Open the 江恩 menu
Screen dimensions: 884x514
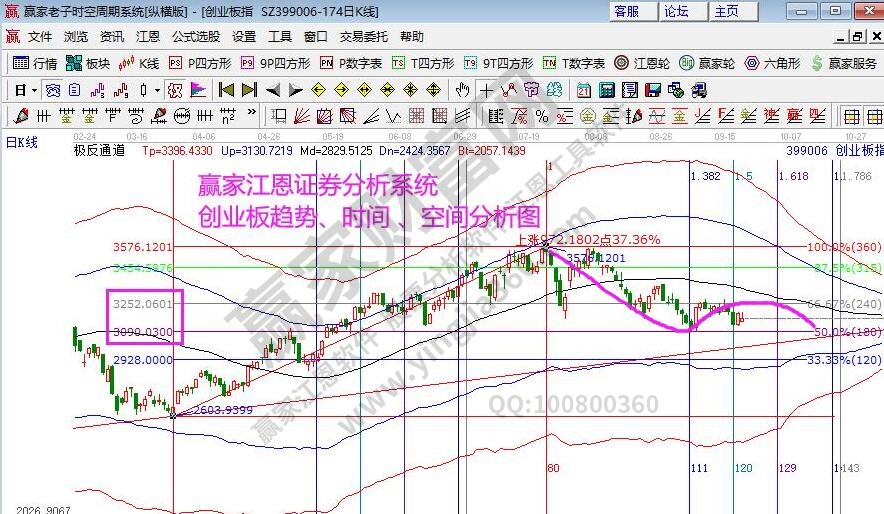147,37
